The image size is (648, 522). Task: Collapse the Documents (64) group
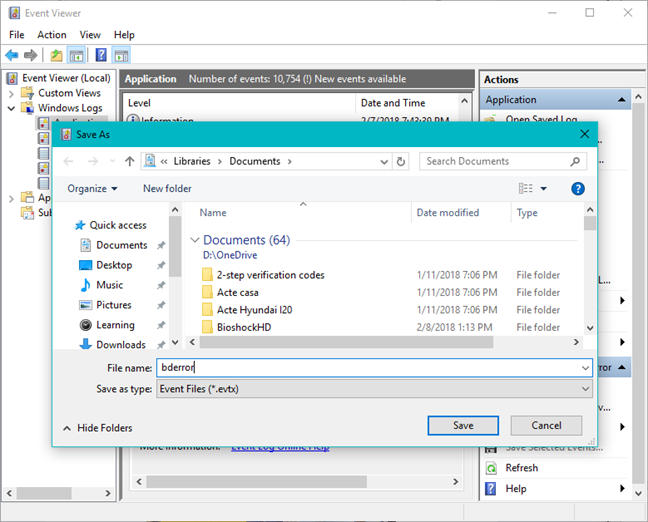[x=195, y=240]
